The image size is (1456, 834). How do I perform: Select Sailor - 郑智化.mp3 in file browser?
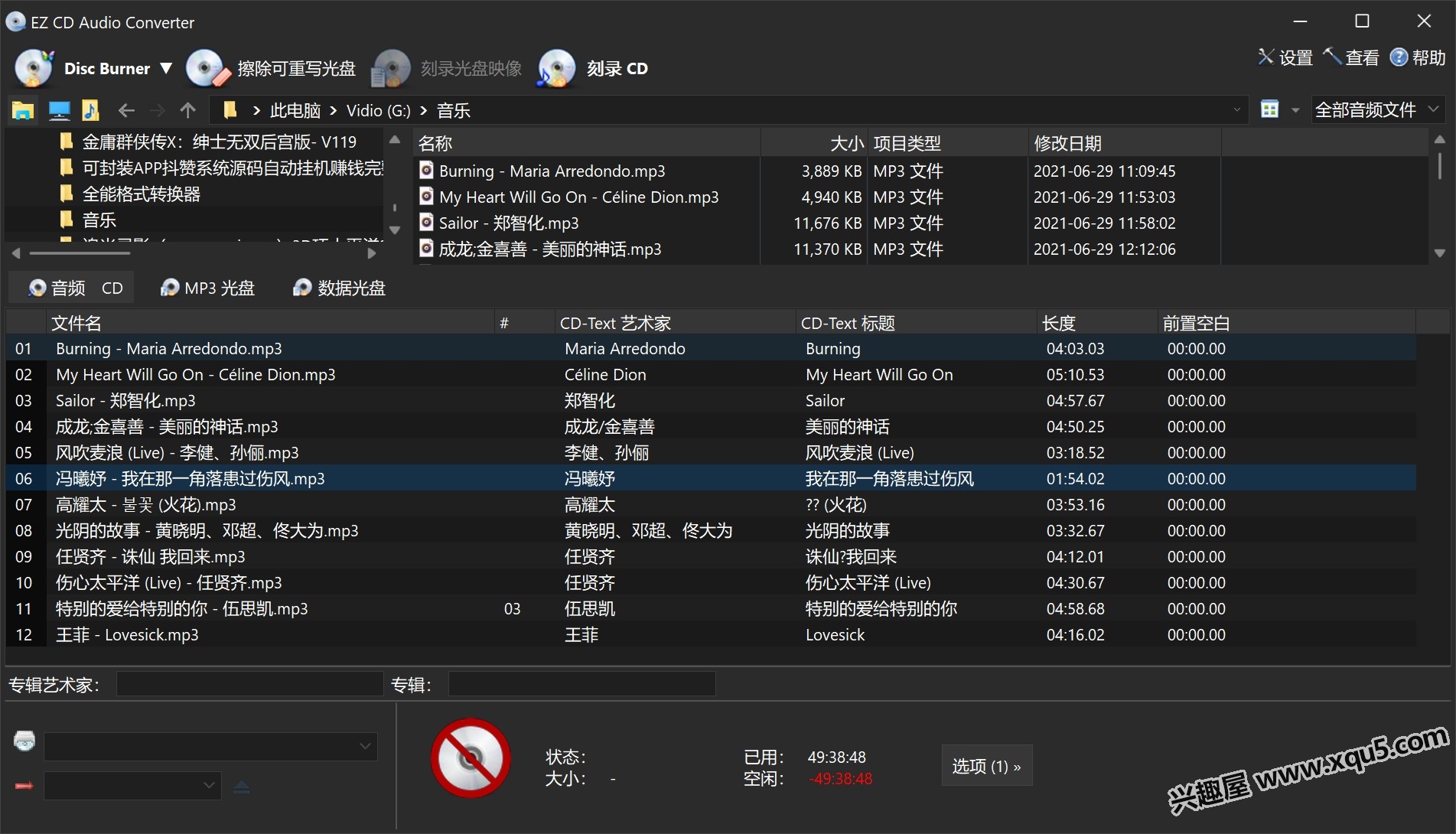tap(508, 223)
